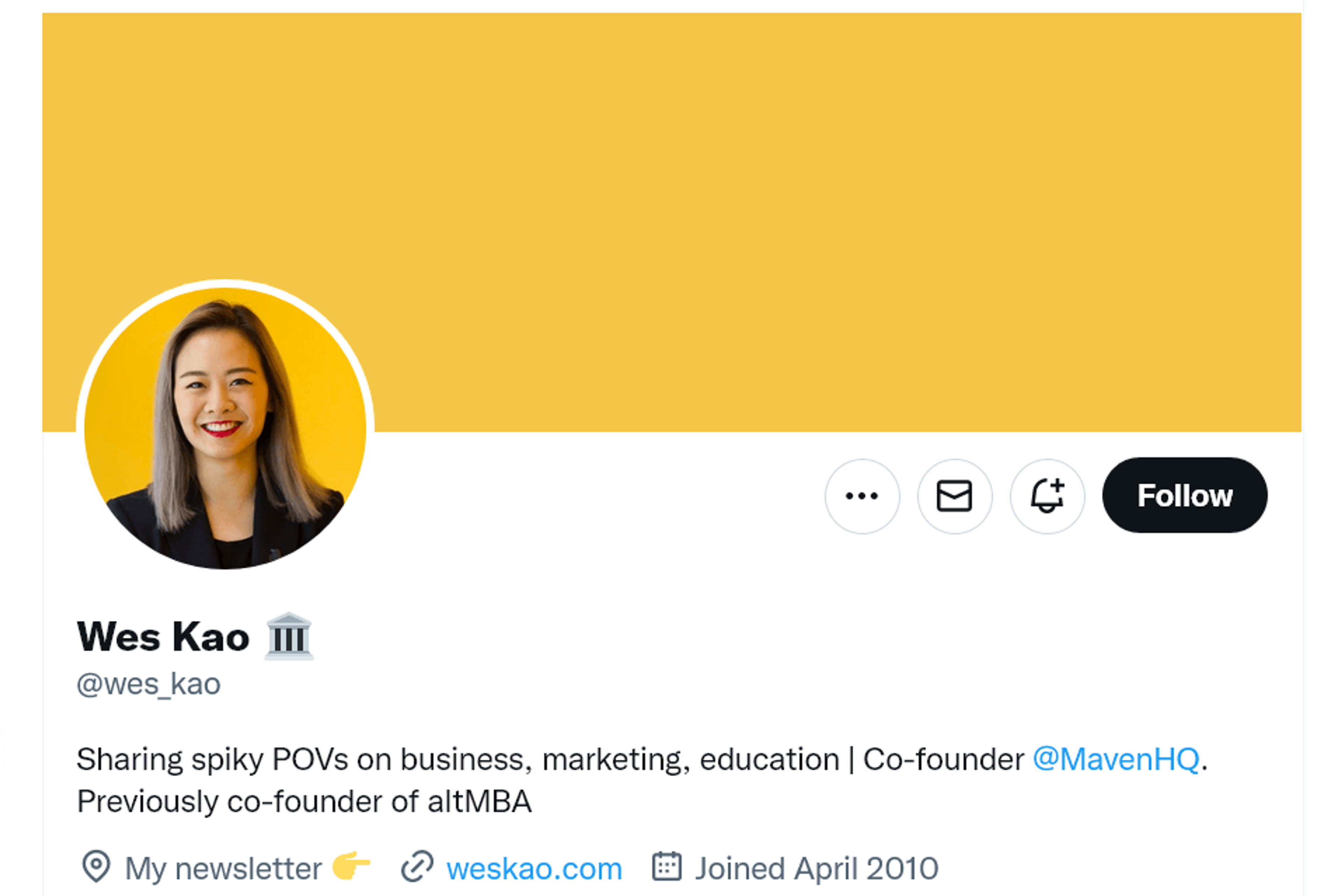
Task: Click the envelope message icon
Action: pyautogui.click(x=955, y=496)
